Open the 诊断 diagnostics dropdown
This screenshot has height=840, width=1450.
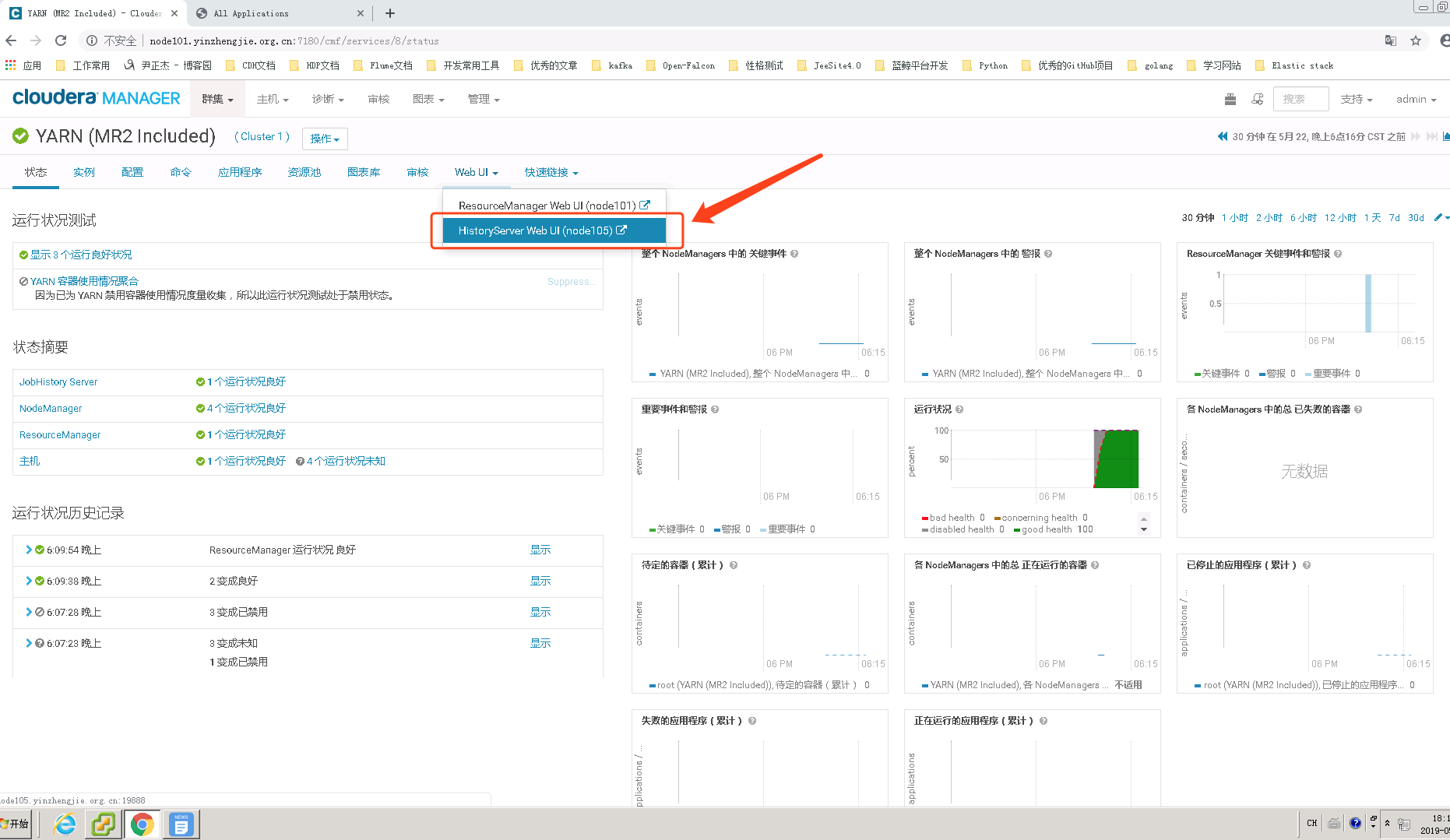click(328, 99)
